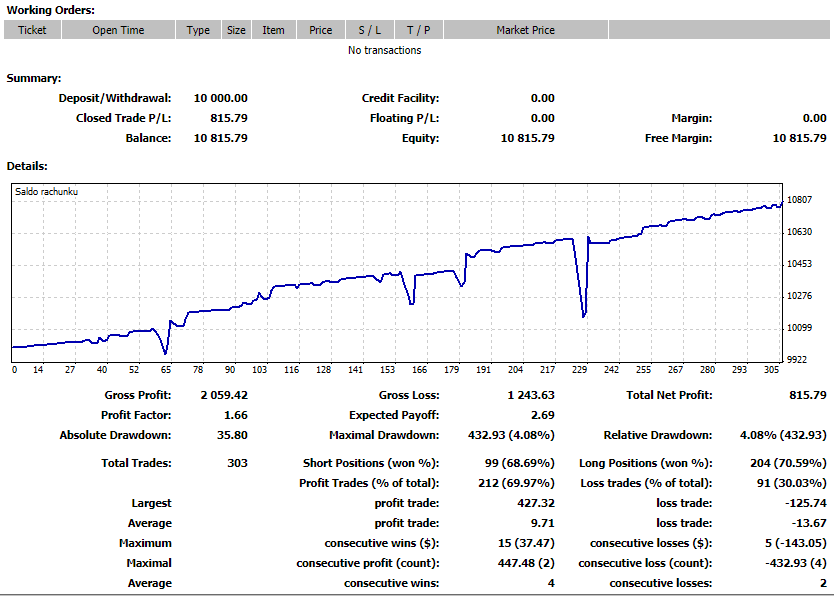Select the Free Margin value 10 815.79
Image resolution: width=834 pixels, height=596 pixels.
tap(799, 138)
